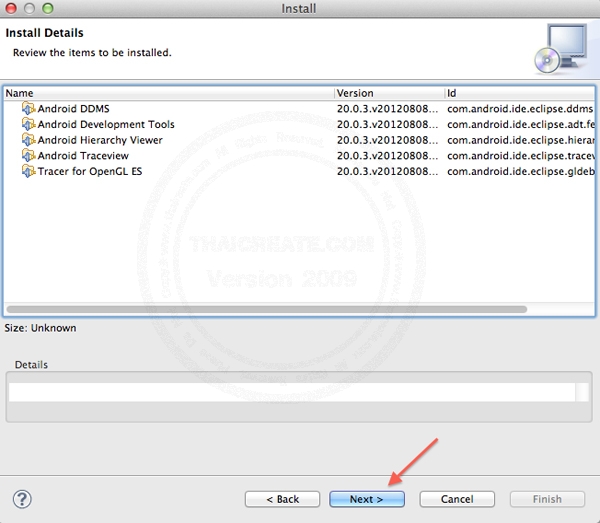Click the com.android.ide.eclipse.ddms id cell
600x523 pixels.
[520, 109]
